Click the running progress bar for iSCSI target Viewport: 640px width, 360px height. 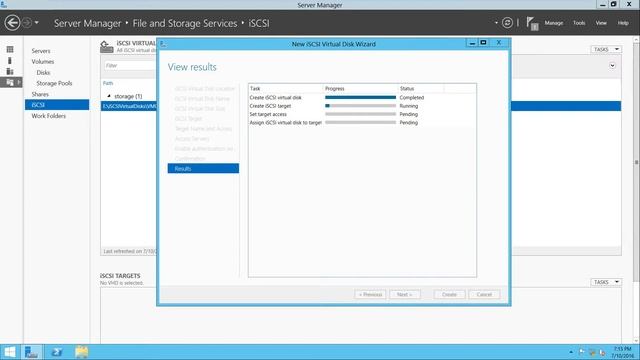(x=360, y=106)
